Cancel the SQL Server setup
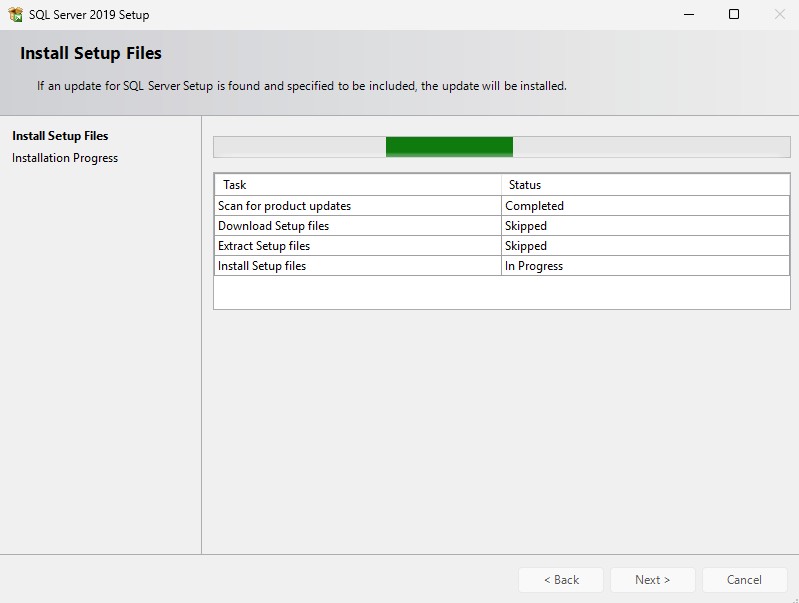Viewport: 799px width, 603px height. (744, 580)
